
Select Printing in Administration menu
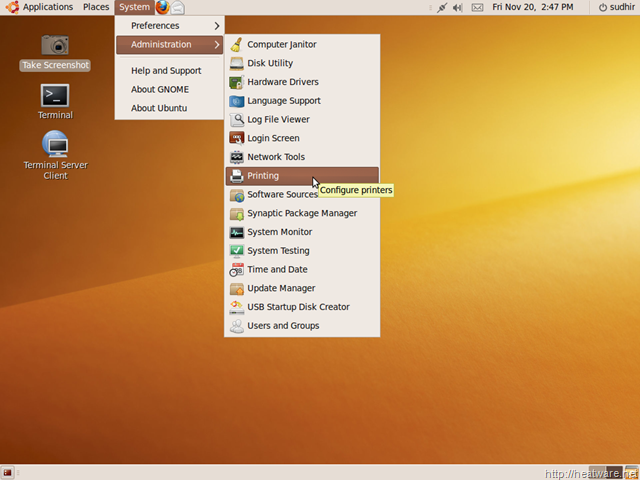[x=263, y=176]
